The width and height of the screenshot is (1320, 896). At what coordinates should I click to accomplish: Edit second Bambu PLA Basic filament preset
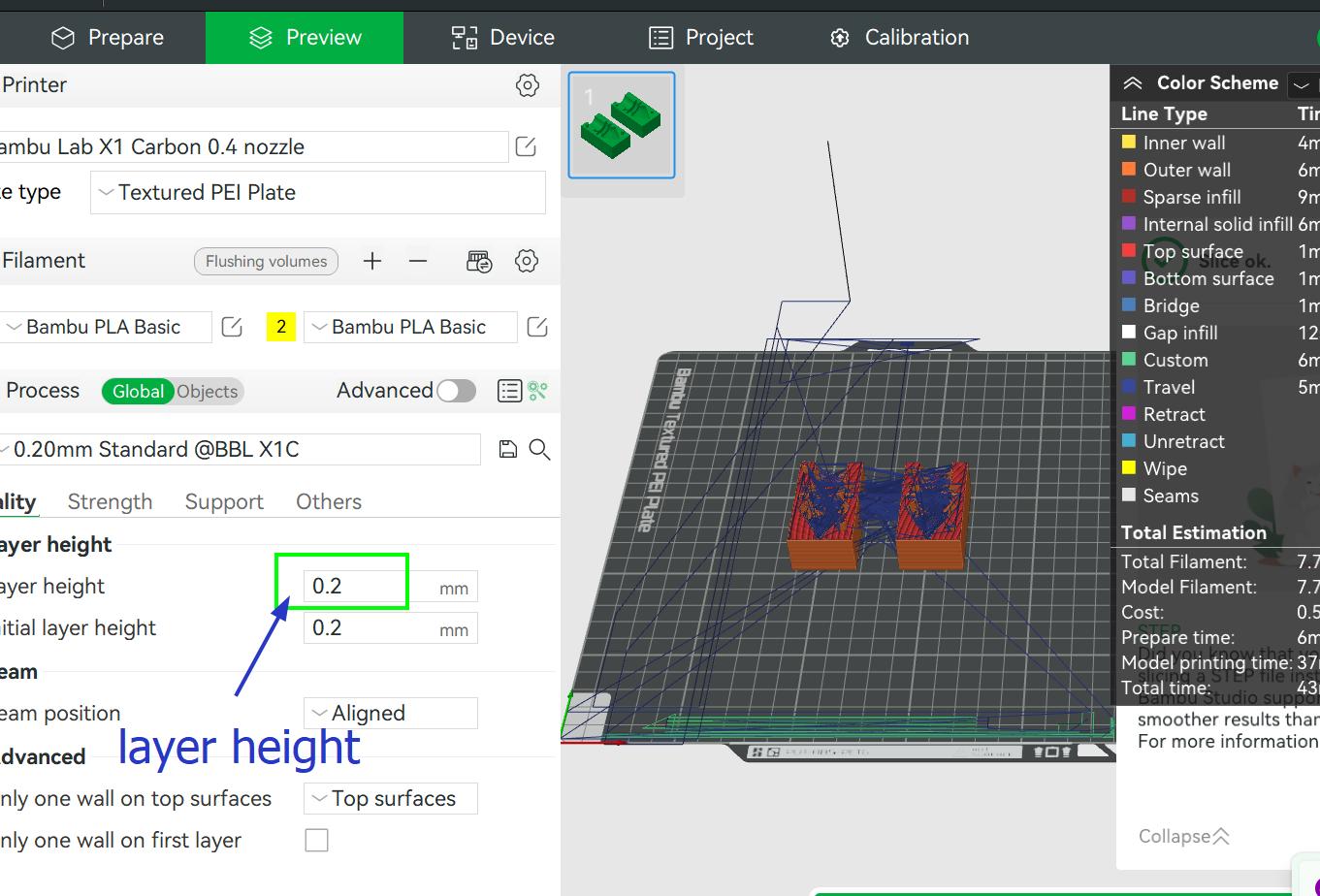tap(537, 327)
